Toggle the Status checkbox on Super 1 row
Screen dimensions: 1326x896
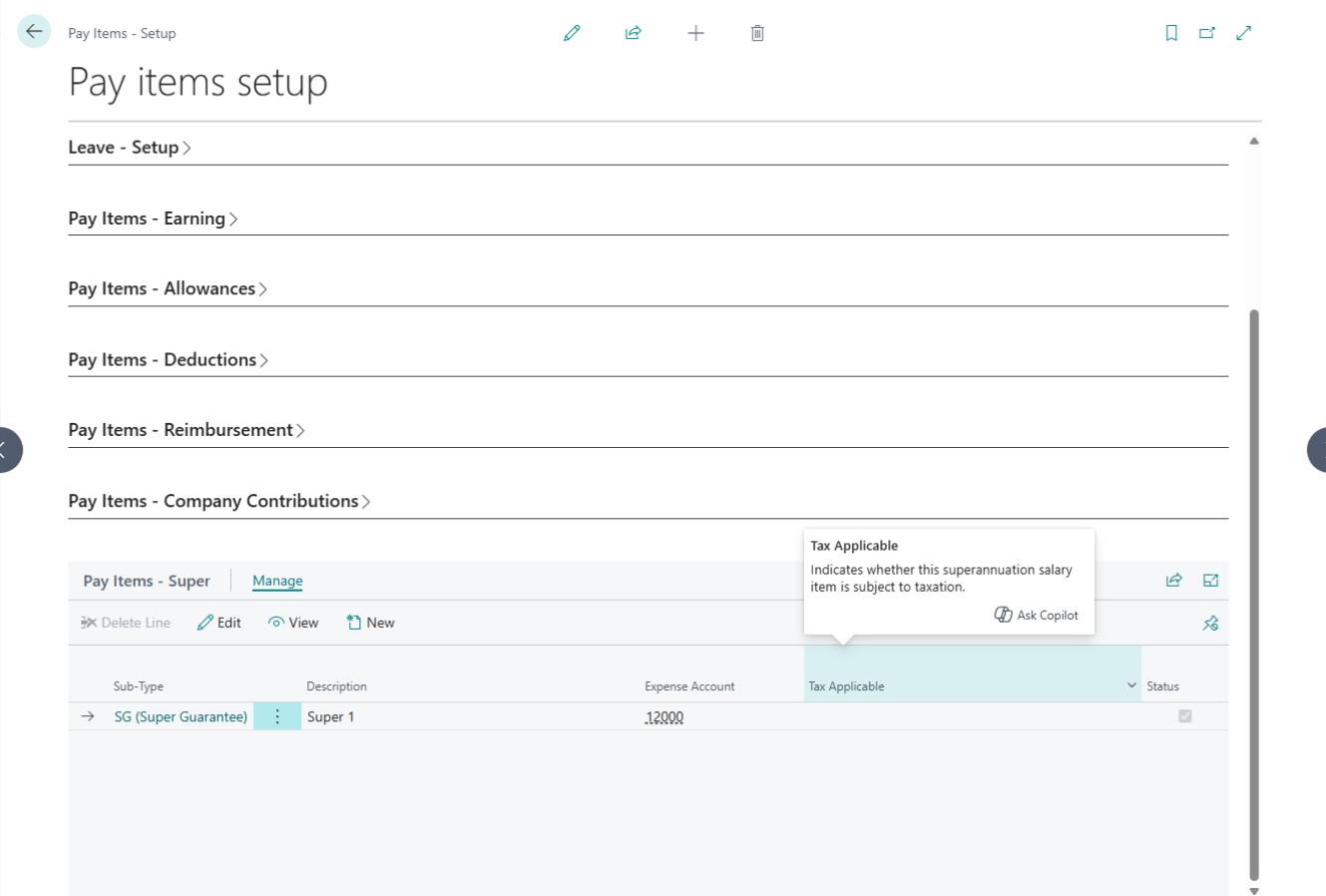pos(1185,715)
